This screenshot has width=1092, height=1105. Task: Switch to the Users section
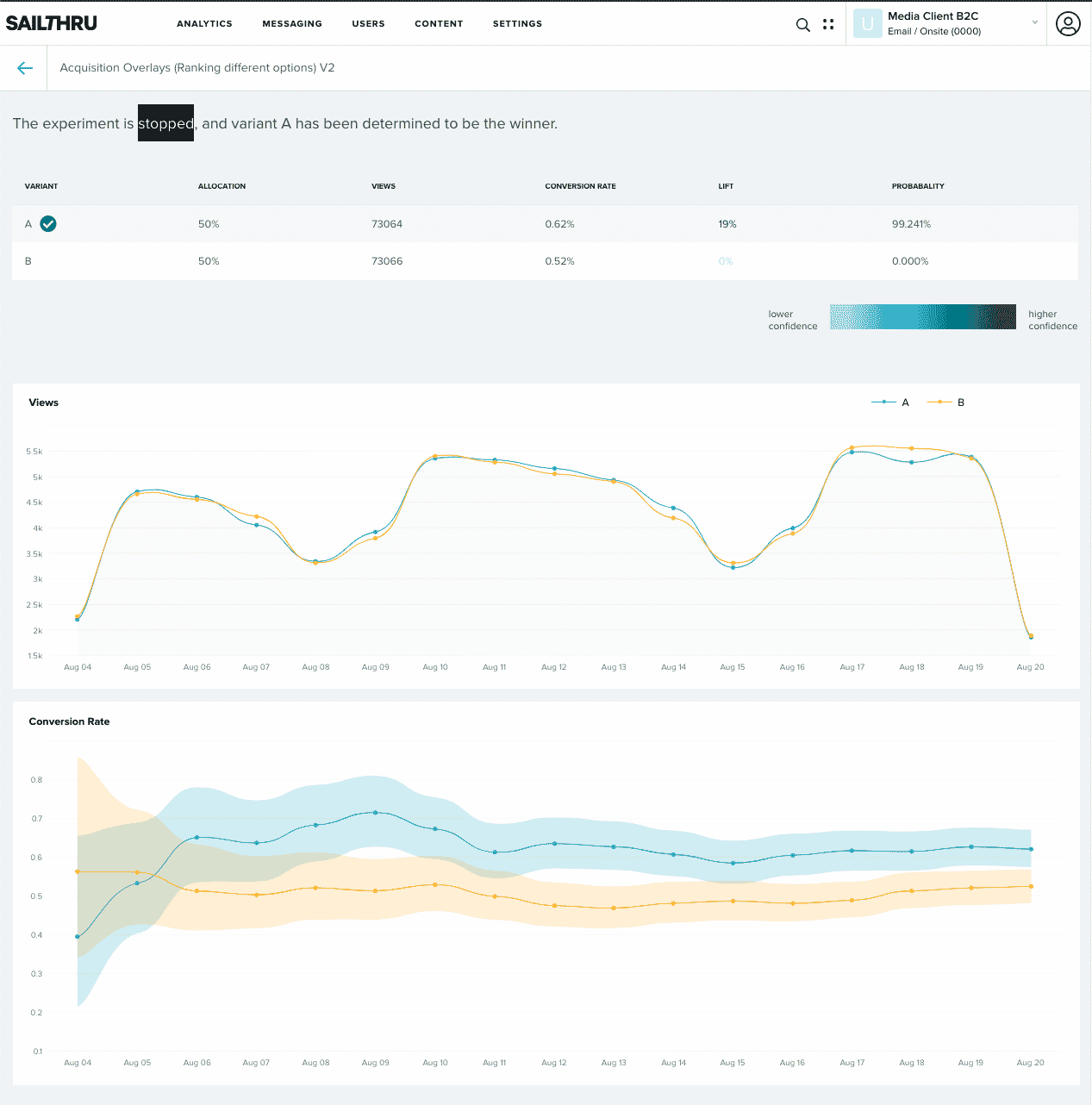tap(369, 24)
